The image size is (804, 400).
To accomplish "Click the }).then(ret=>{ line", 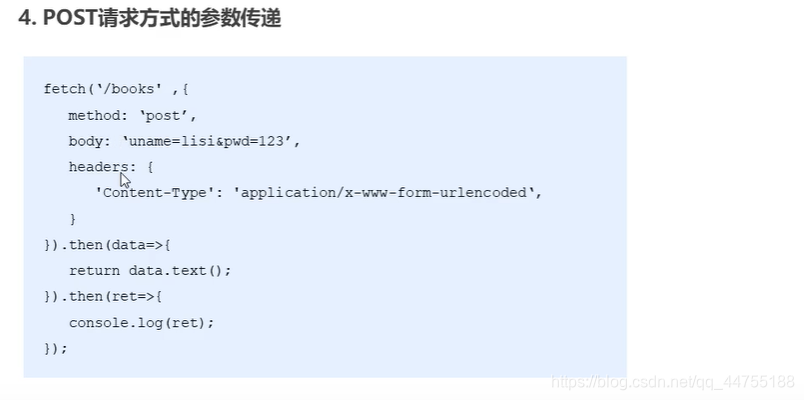I will 103,297.
